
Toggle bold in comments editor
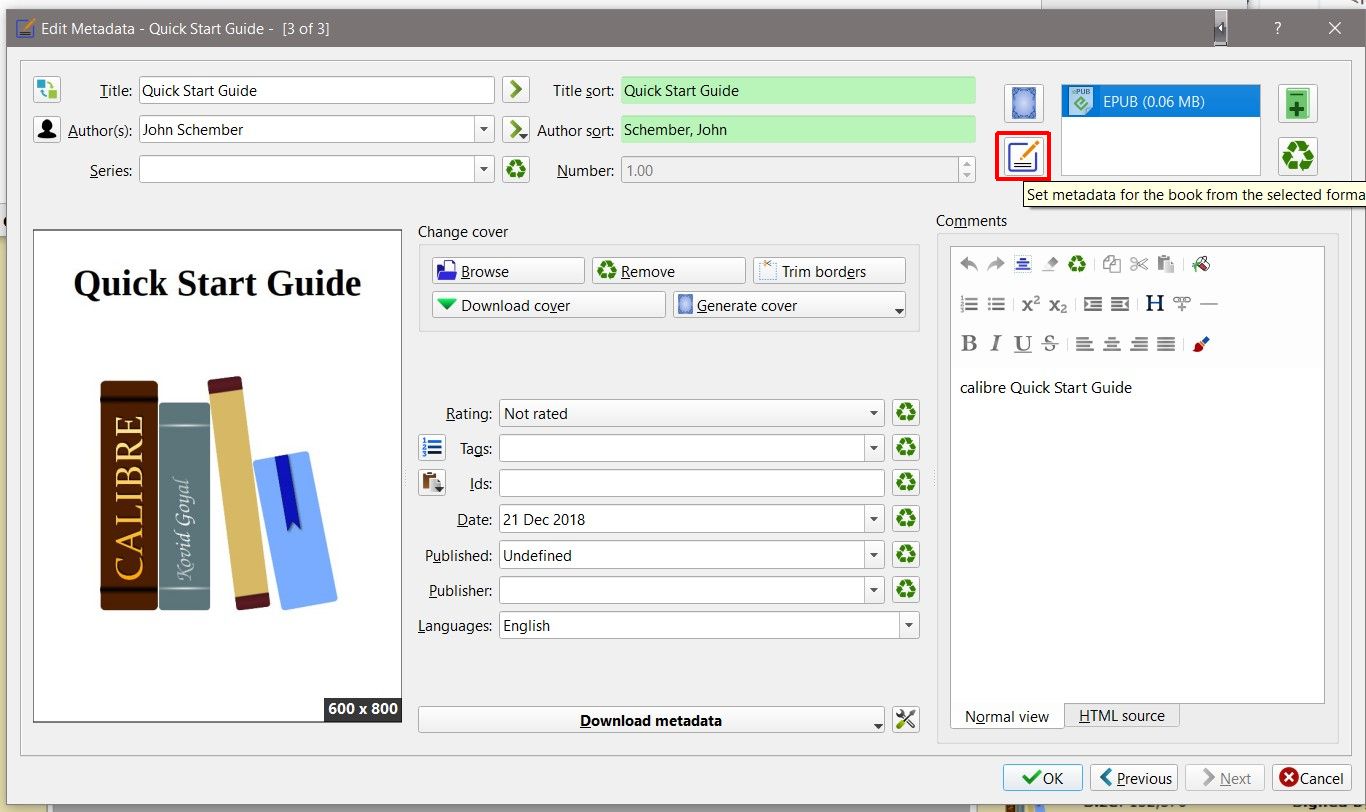pos(968,344)
